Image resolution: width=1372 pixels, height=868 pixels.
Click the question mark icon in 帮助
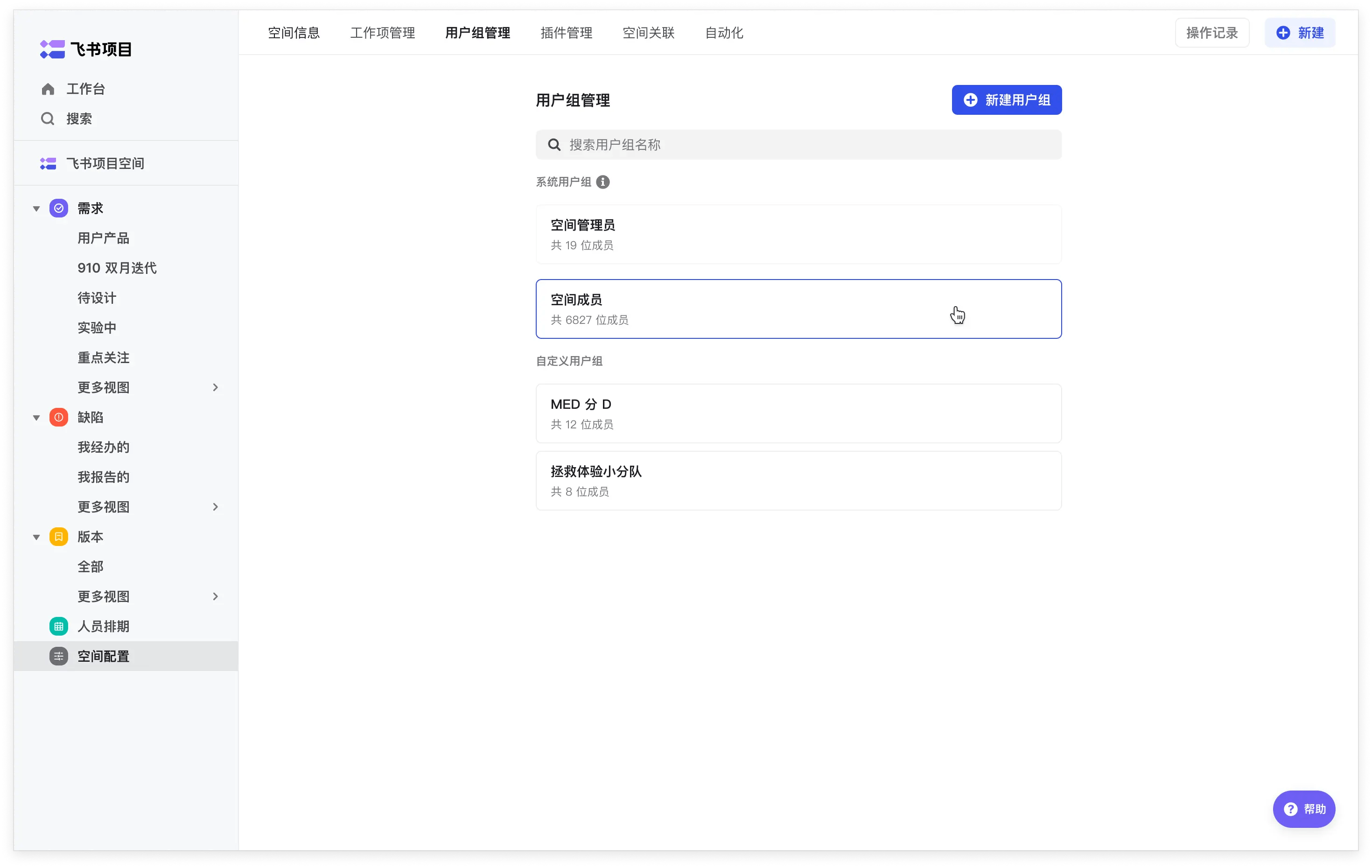(1290, 809)
